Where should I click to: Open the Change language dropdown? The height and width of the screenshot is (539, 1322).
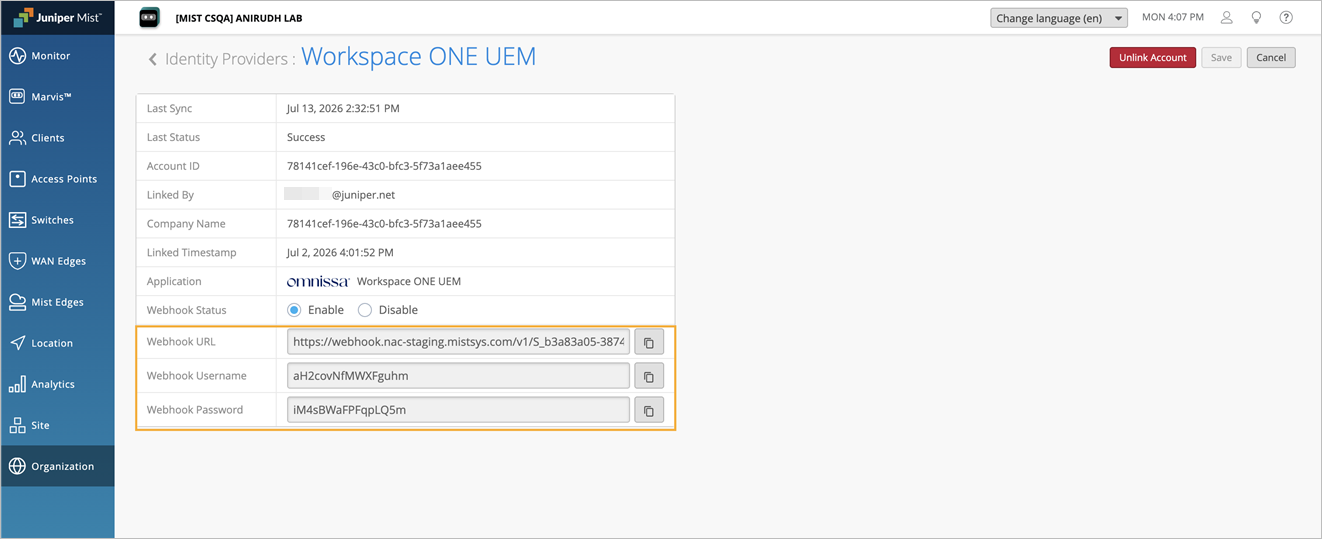[x=1059, y=18]
